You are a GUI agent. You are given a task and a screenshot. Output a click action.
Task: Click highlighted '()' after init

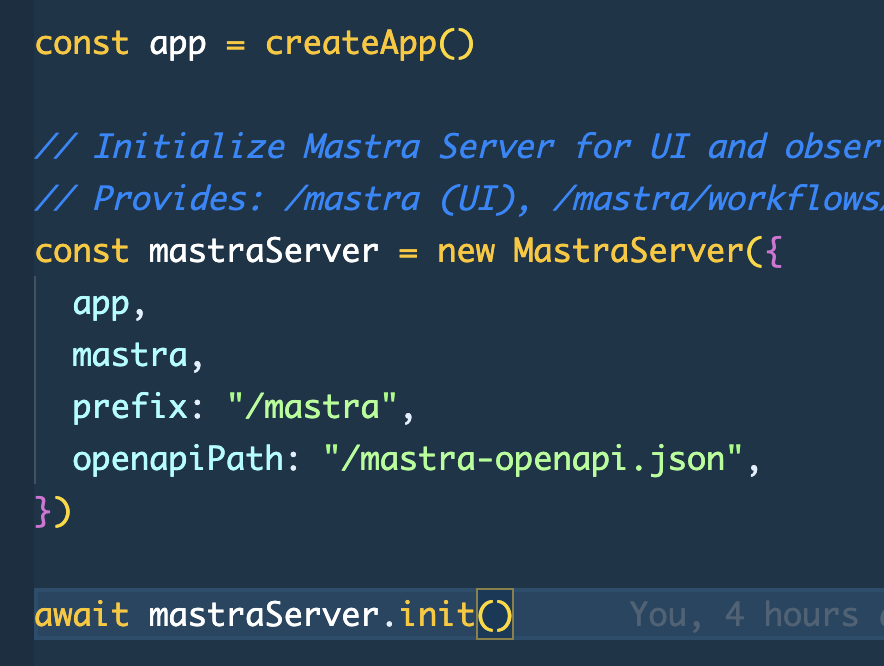(495, 614)
